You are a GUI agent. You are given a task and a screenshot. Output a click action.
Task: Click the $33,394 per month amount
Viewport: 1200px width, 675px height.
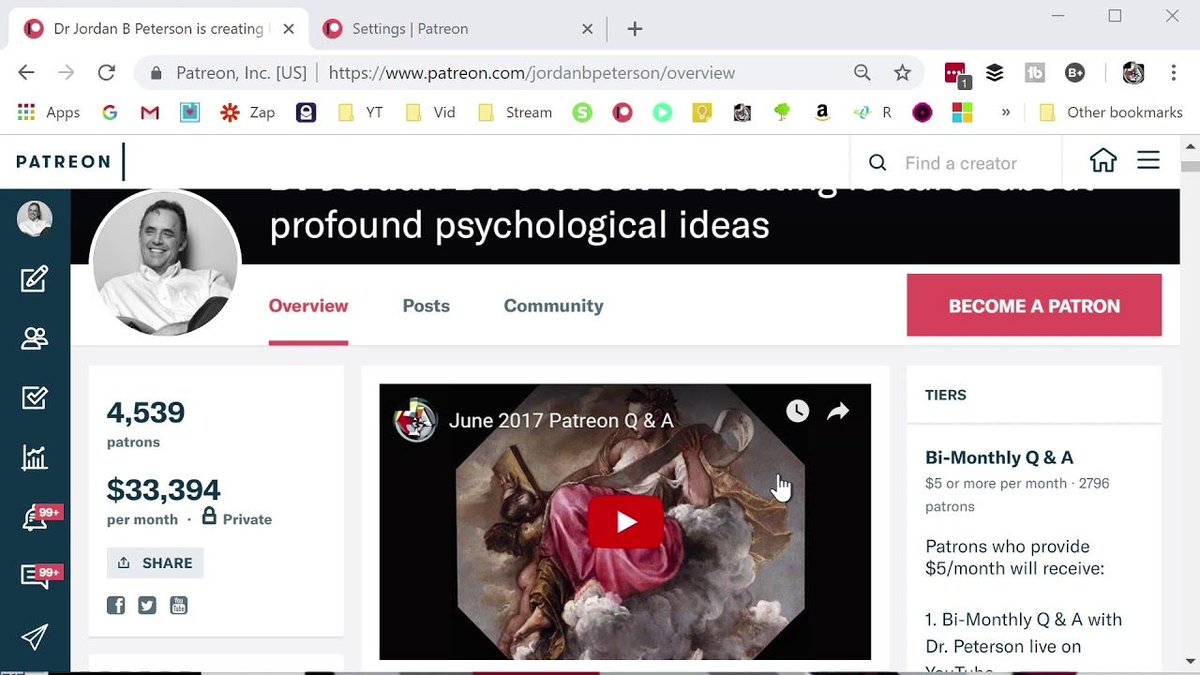(164, 490)
